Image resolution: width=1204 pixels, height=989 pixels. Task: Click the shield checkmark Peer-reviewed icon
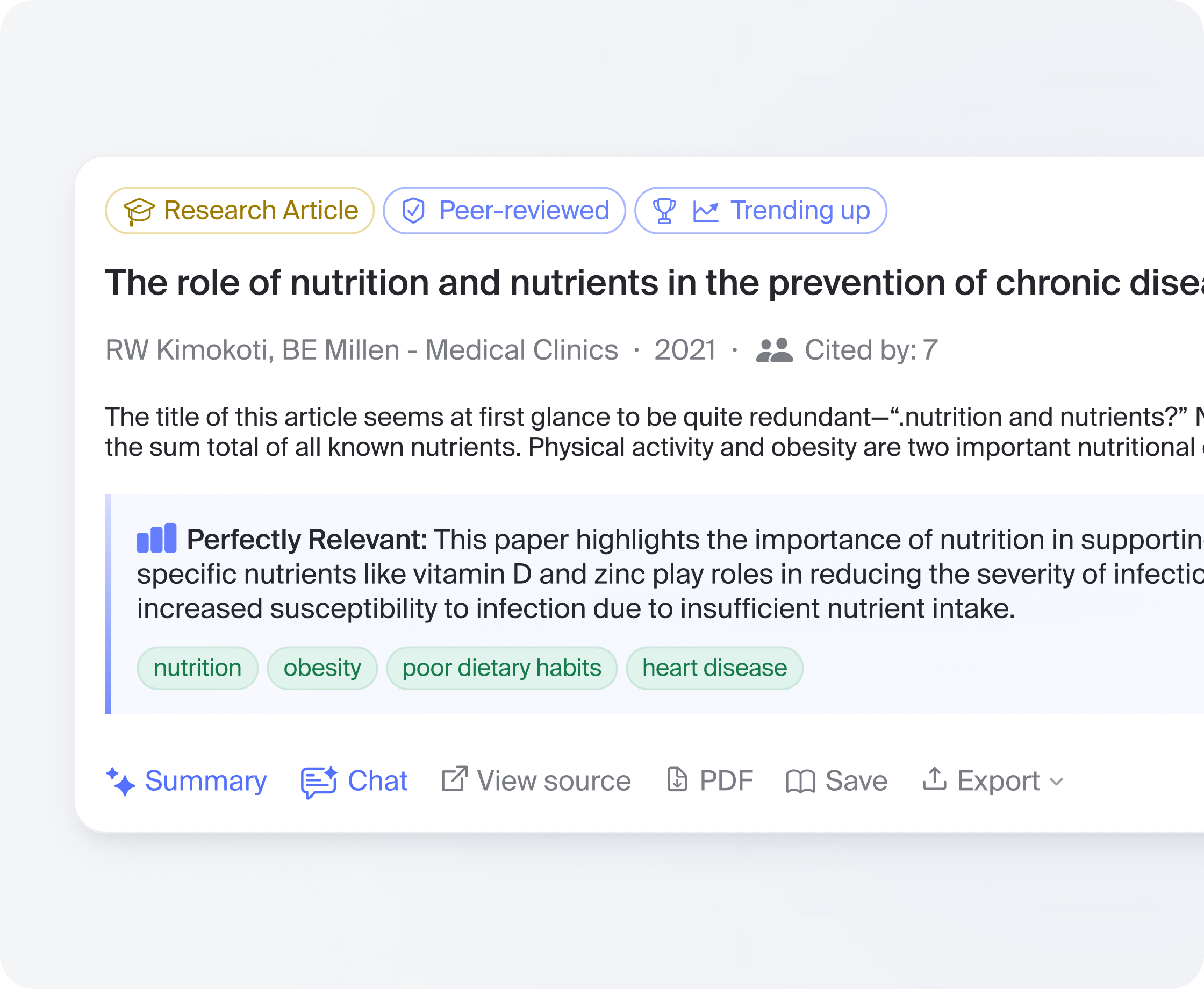[413, 211]
